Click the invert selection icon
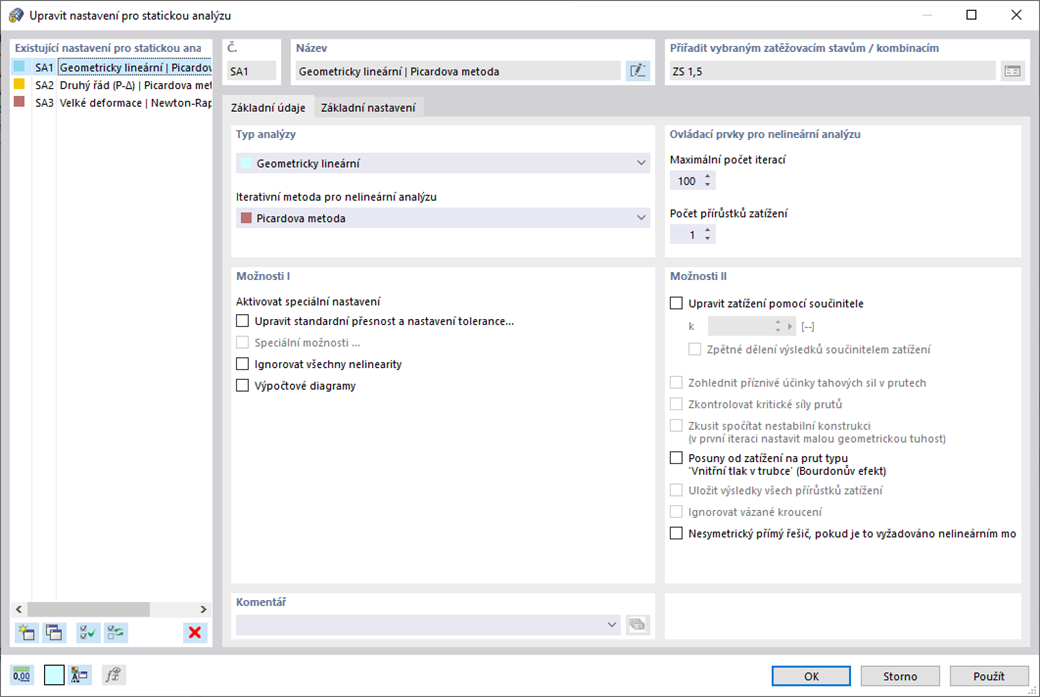The width and height of the screenshot is (1040, 697). point(117,632)
